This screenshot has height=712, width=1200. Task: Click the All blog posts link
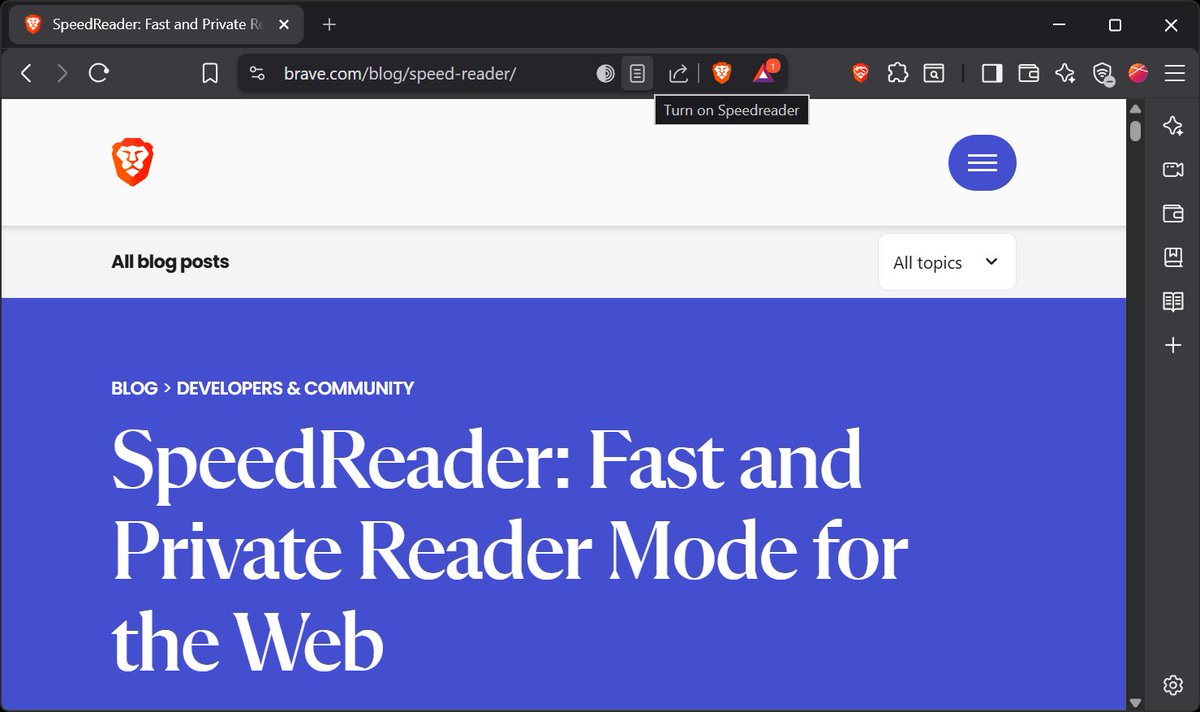pos(170,262)
